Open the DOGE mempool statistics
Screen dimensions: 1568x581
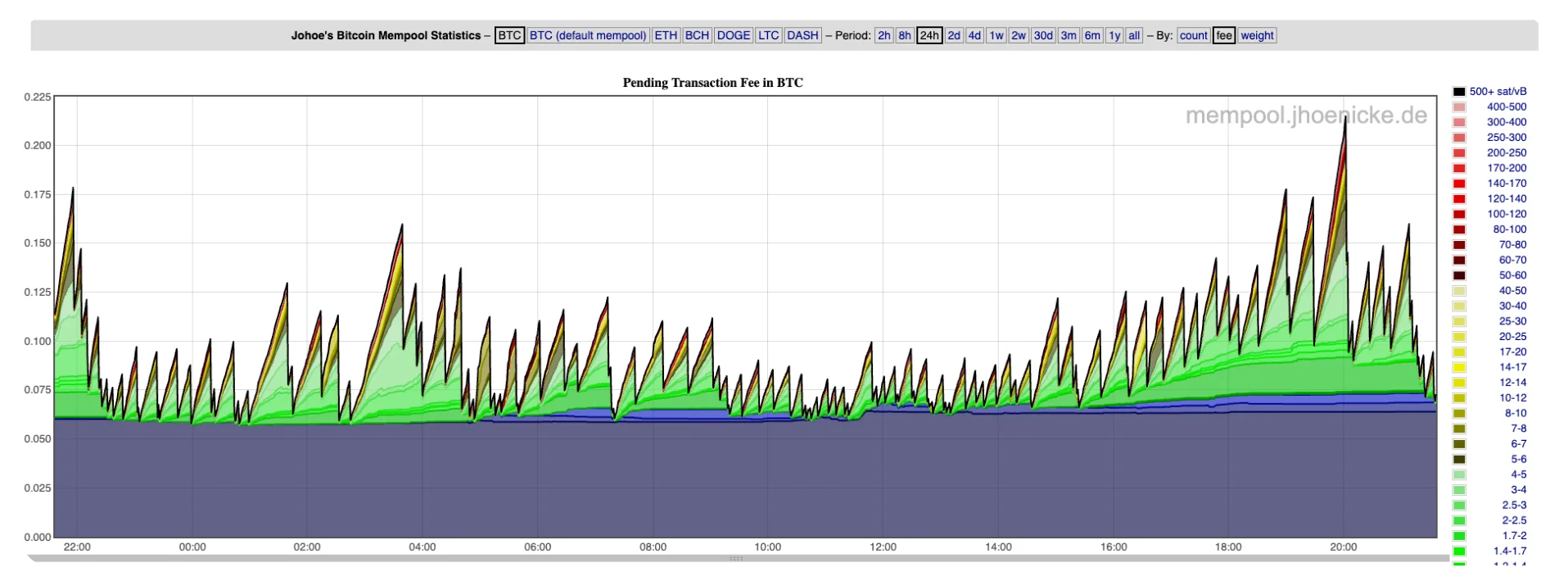pos(733,35)
